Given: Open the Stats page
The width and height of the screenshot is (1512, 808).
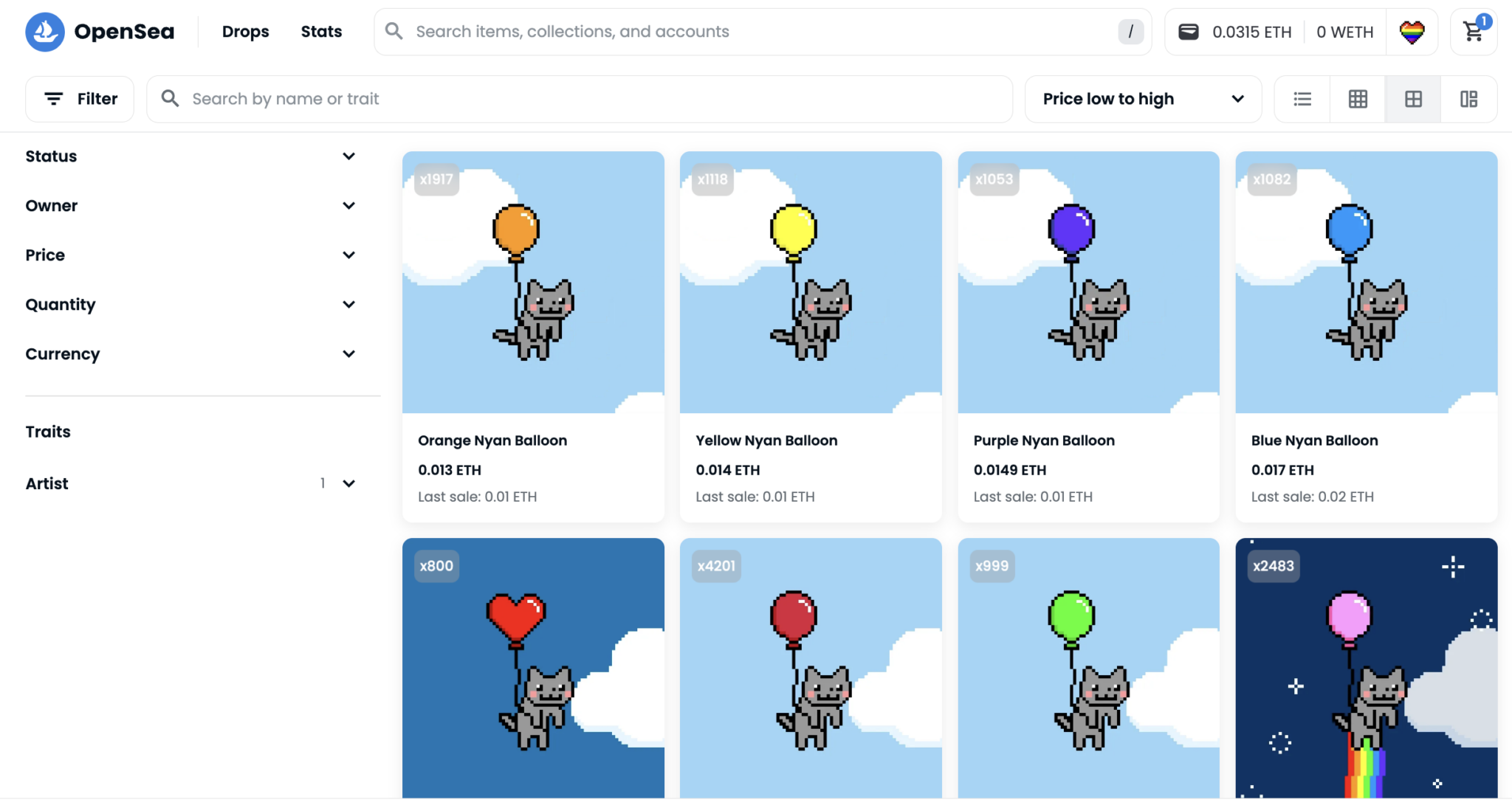Looking at the screenshot, I should (320, 31).
